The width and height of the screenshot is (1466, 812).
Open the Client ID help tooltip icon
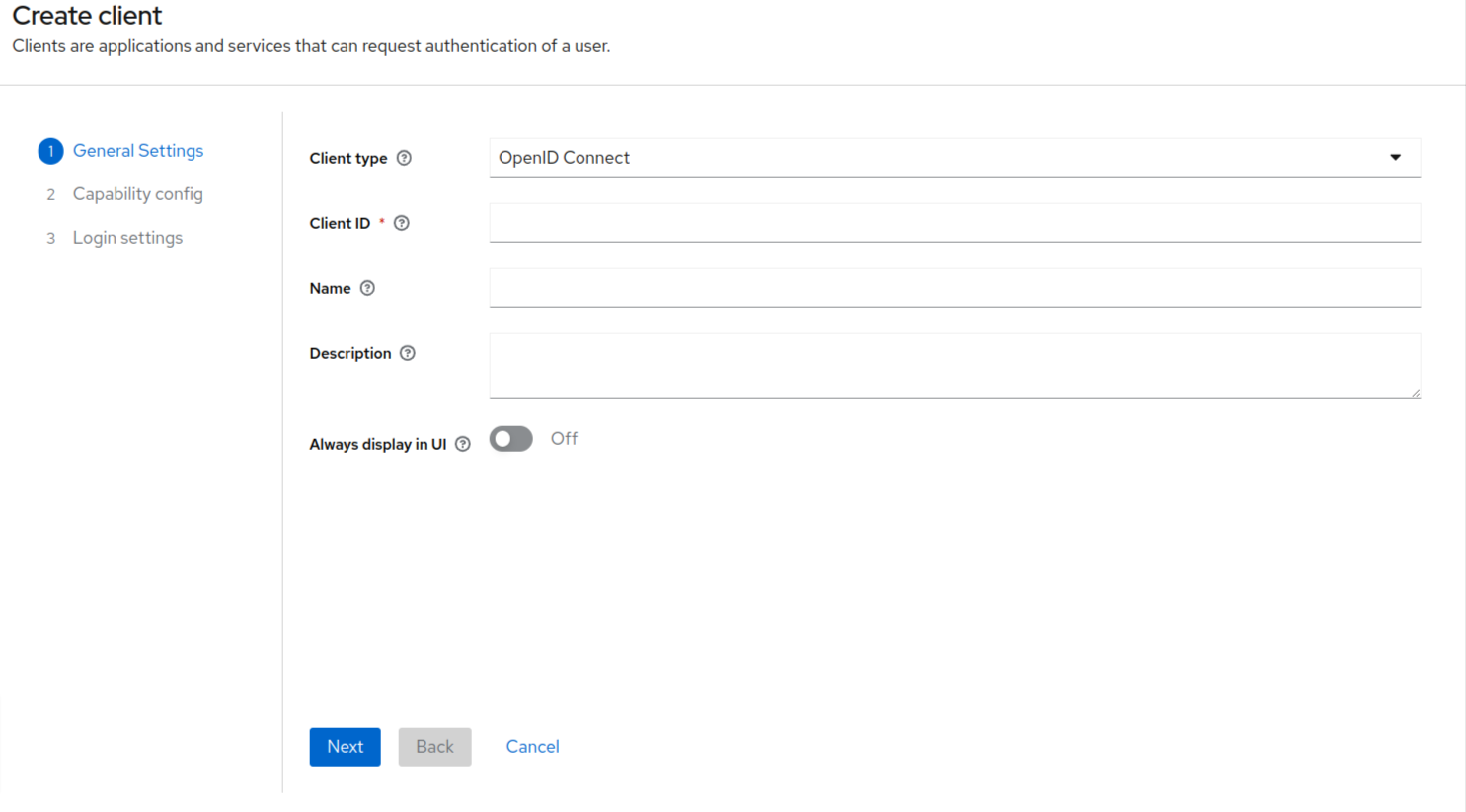(x=401, y=223)
